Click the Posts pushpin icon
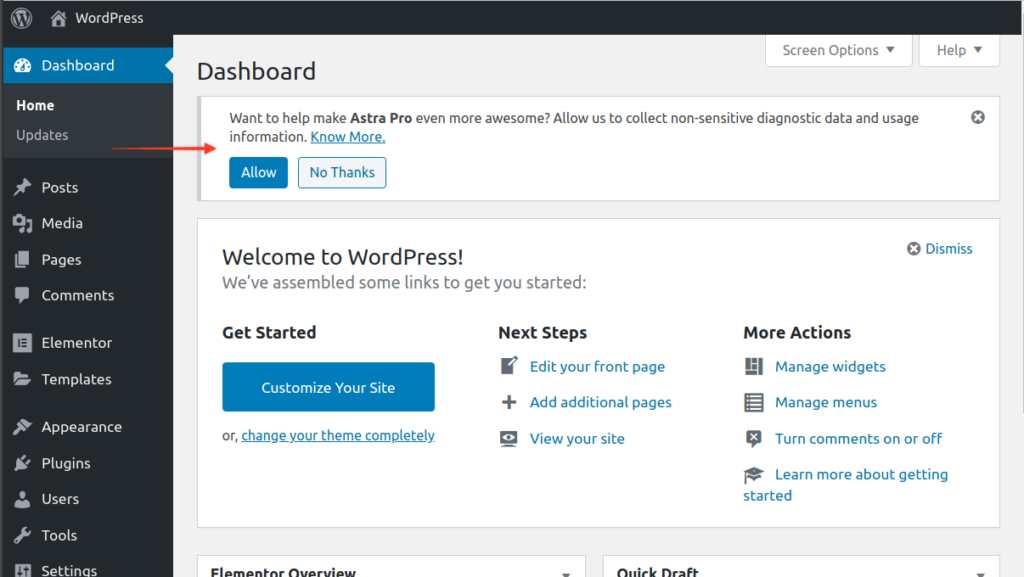This screenshot has height=577, width=1024. (22, 187)
